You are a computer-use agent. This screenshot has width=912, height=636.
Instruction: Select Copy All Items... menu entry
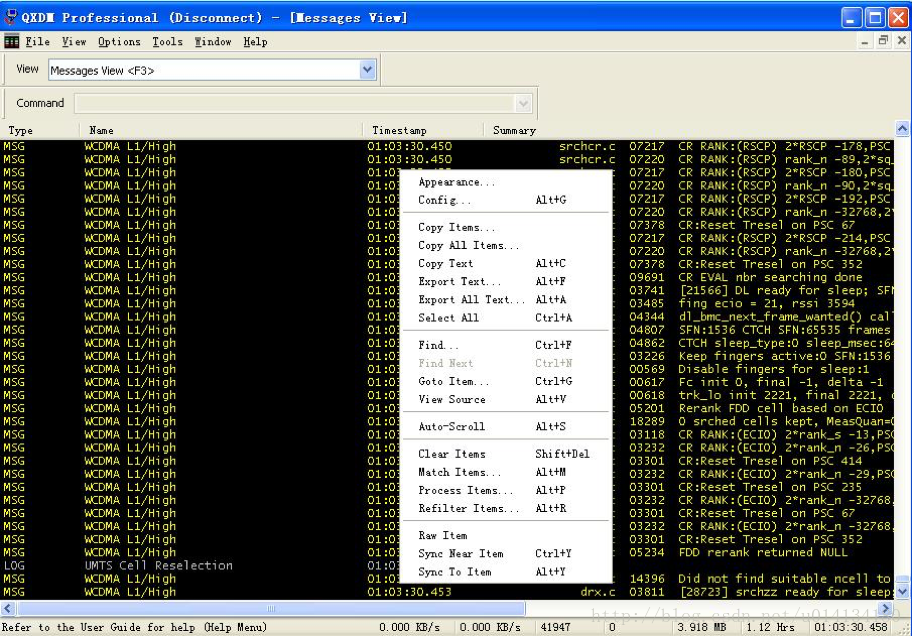[506, 246]
